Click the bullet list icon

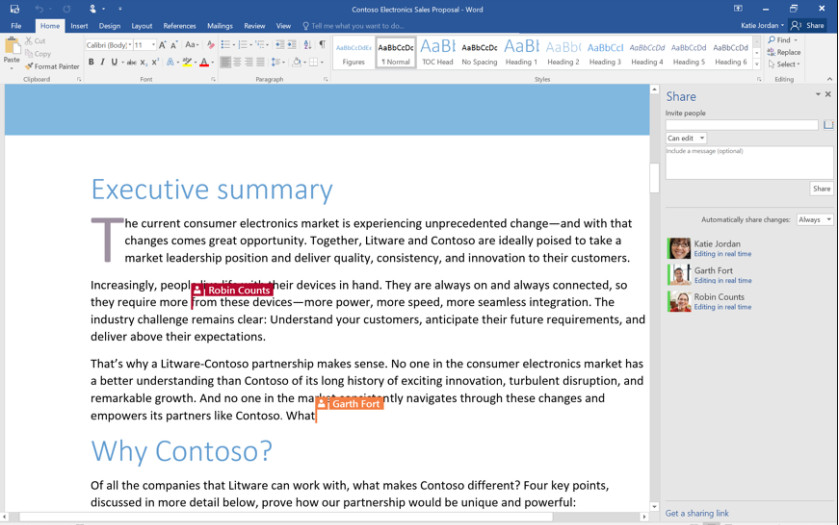click(226, 45)
